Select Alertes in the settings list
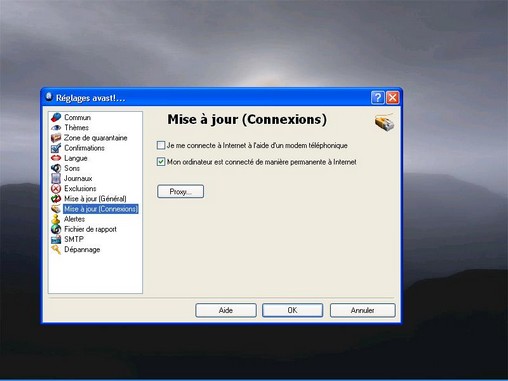This screenshot has width=508, height=381. click(74, 219)
